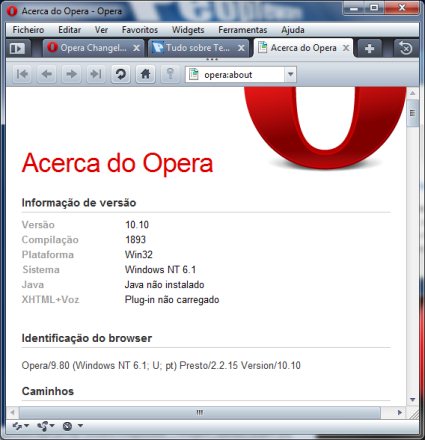This screenshot has height=440, width=425.
Task: Open the Ver menu
Action: tap(101, 30)
